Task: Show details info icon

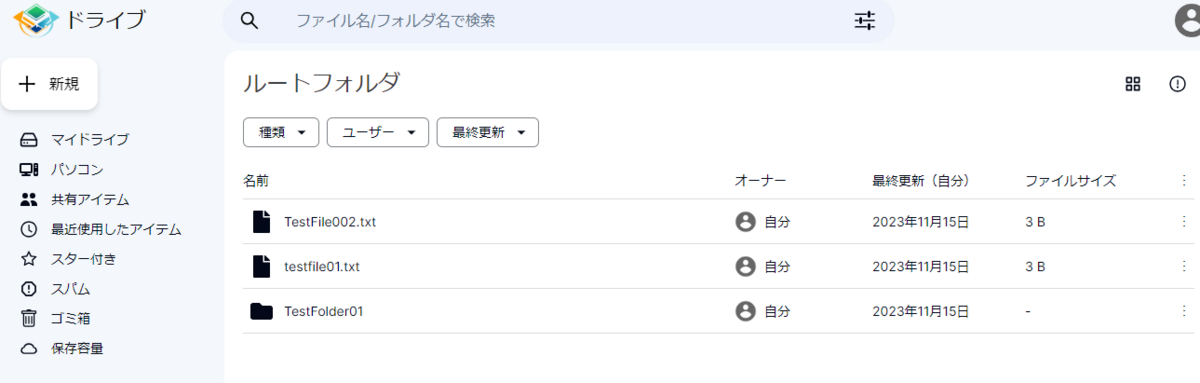Action: (x=1178, y=84)
